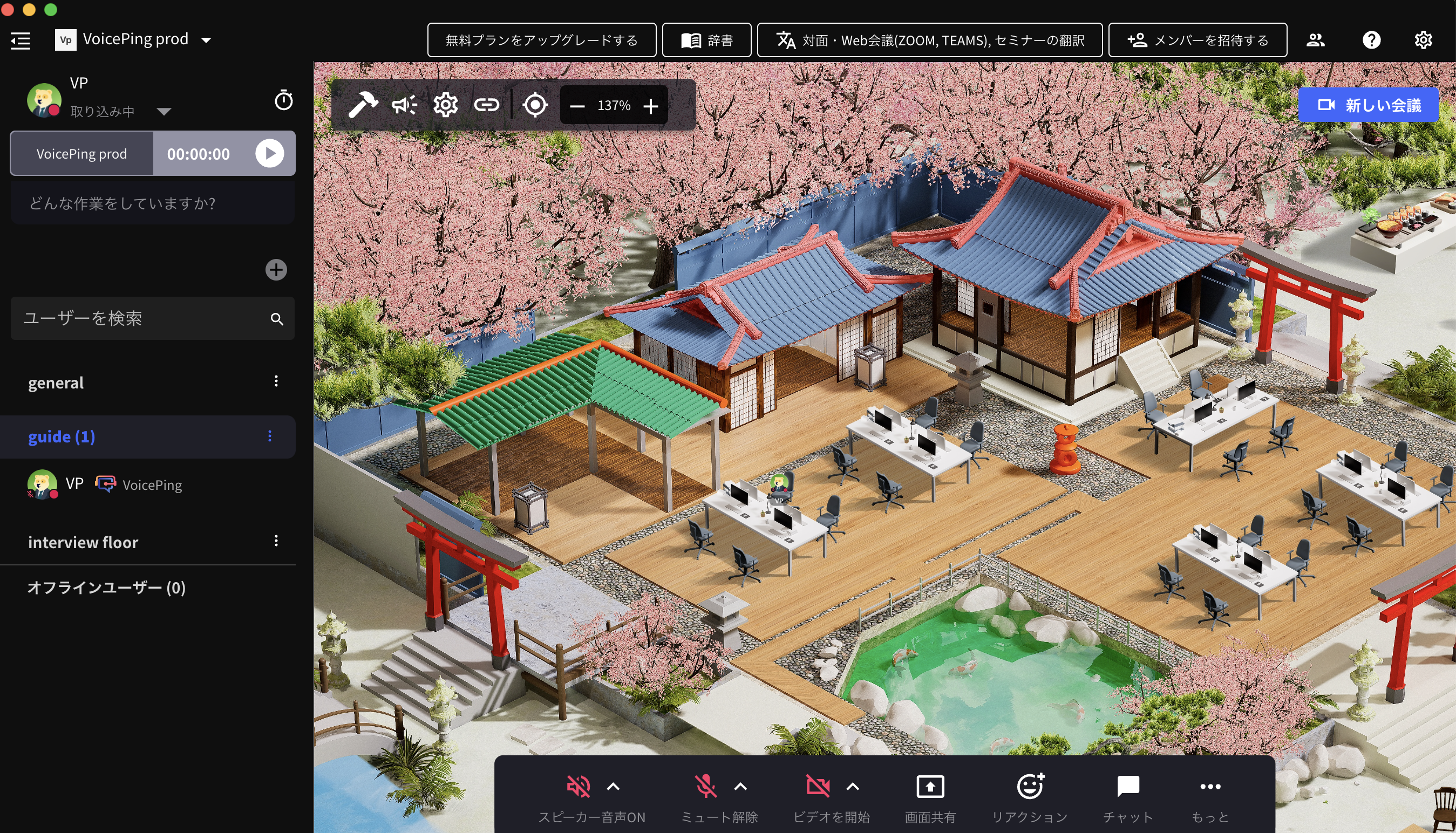This screenshot has width=1456, height=833.
Task: Open the microphone device selector chevron
Action: pos(740,786)
